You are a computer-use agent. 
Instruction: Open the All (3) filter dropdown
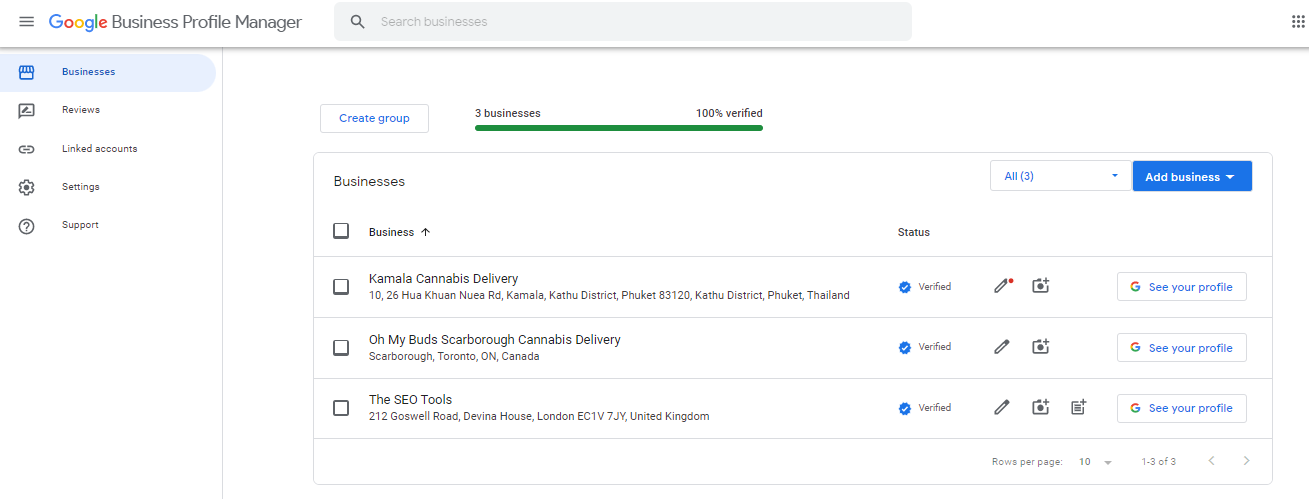pos(1060,176)
